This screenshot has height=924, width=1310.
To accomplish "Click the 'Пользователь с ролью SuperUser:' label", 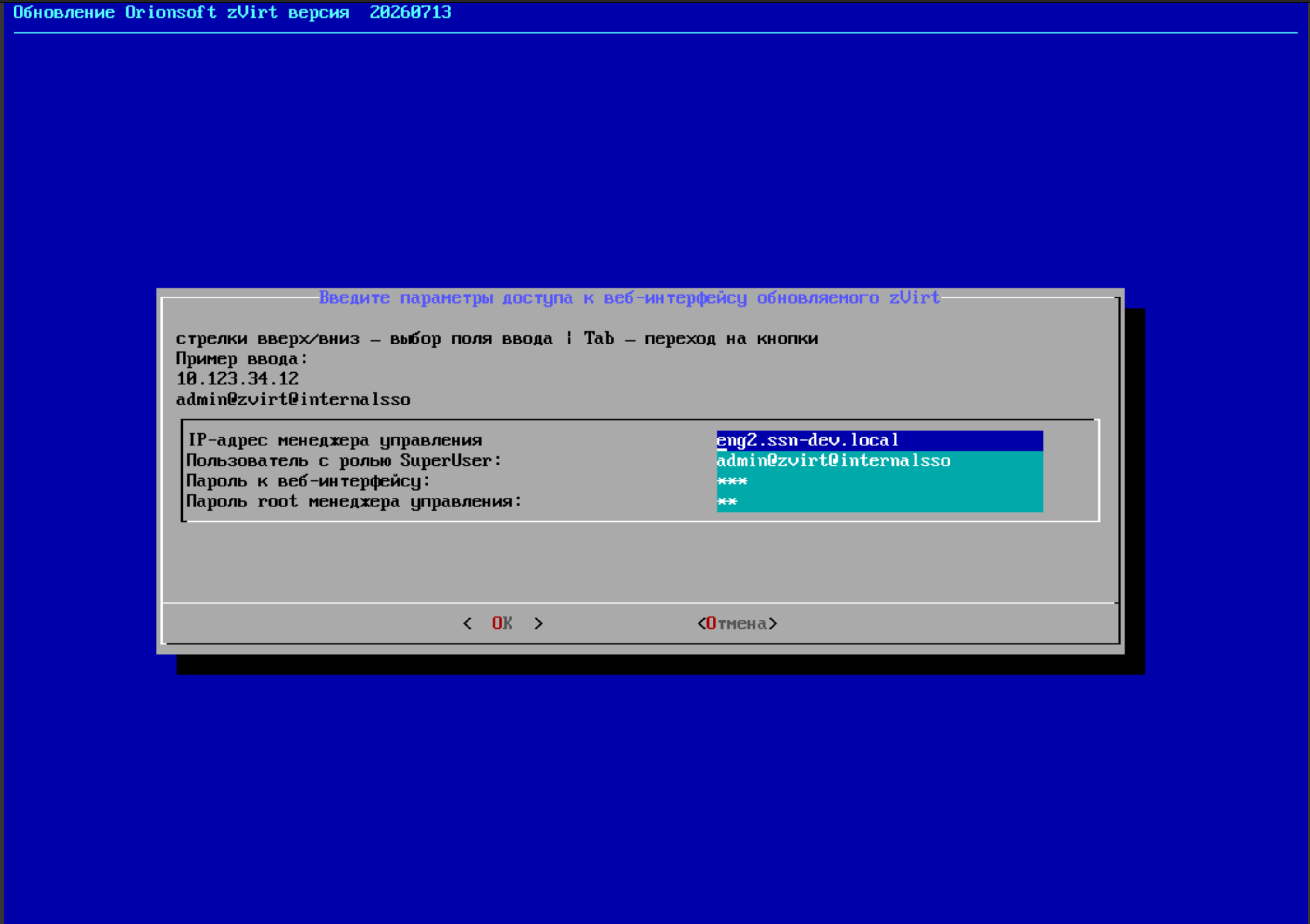I will (344, 461).
